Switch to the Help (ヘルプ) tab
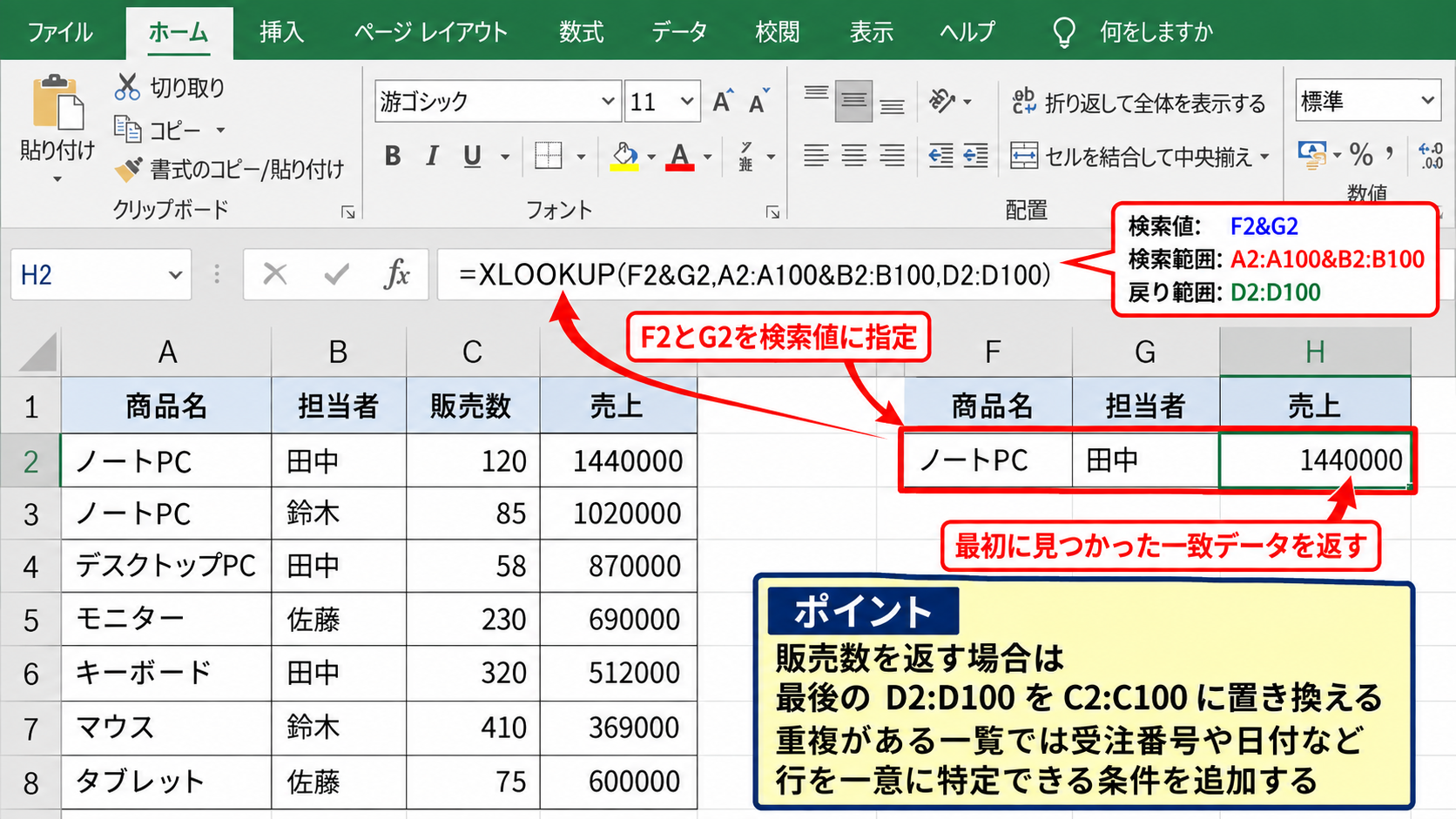The height and width of the screenshot is (819, 1456). pos(967,32)
